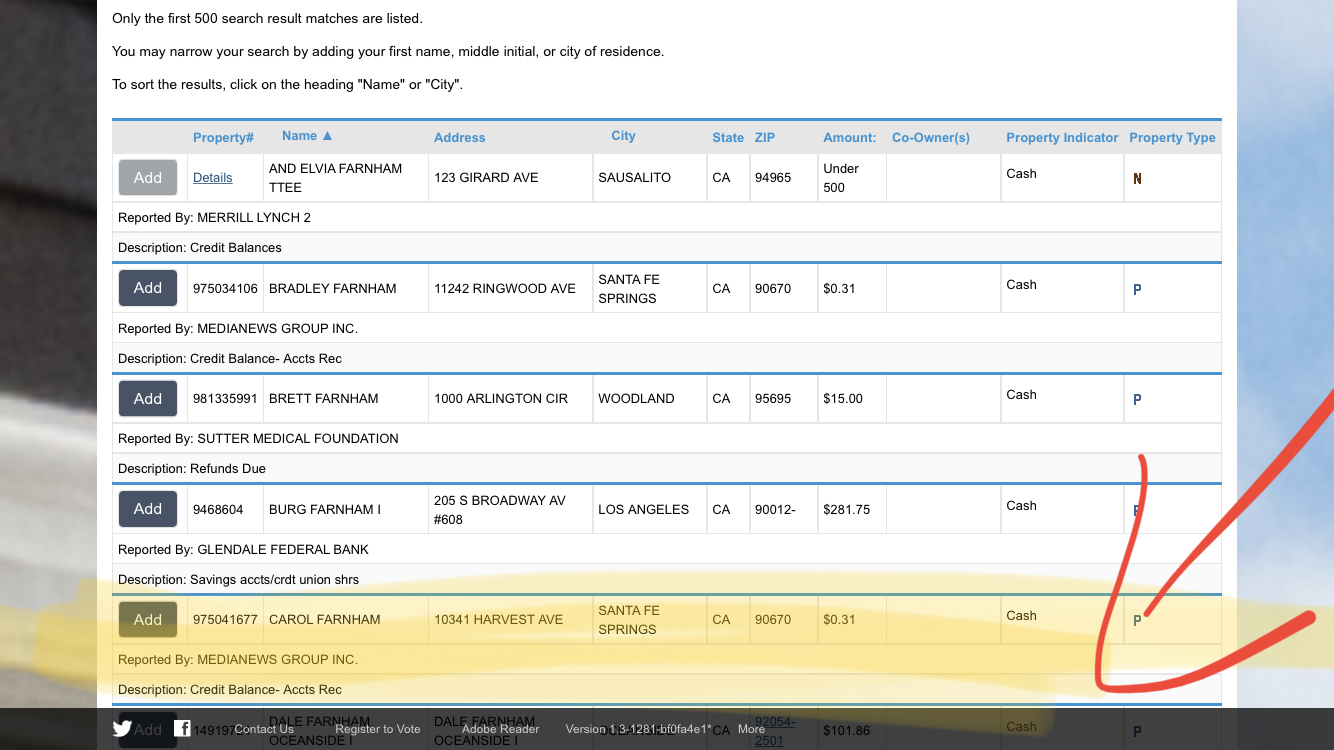Click city SAUSALITO cell
Screen dimensions: 1334x750
(x=650, y=178)
